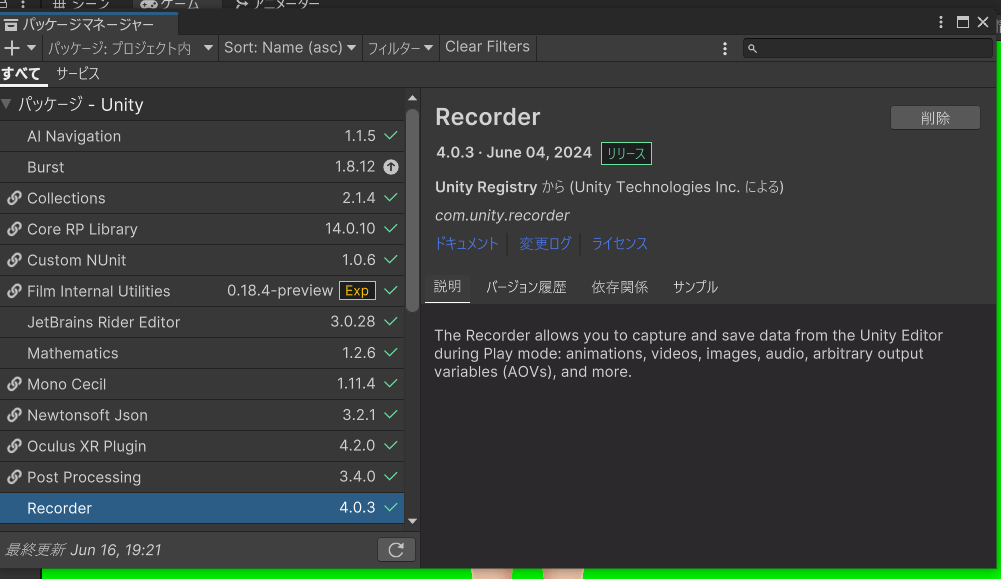Click the search magnifier icon

pyautogui.click(x=752, y=49)
